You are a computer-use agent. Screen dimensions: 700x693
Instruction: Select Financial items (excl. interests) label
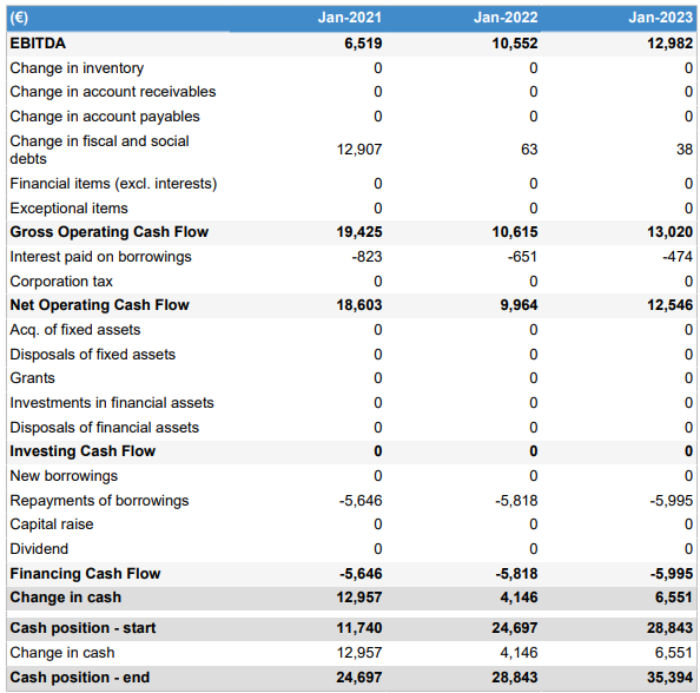tap(113, 184)
